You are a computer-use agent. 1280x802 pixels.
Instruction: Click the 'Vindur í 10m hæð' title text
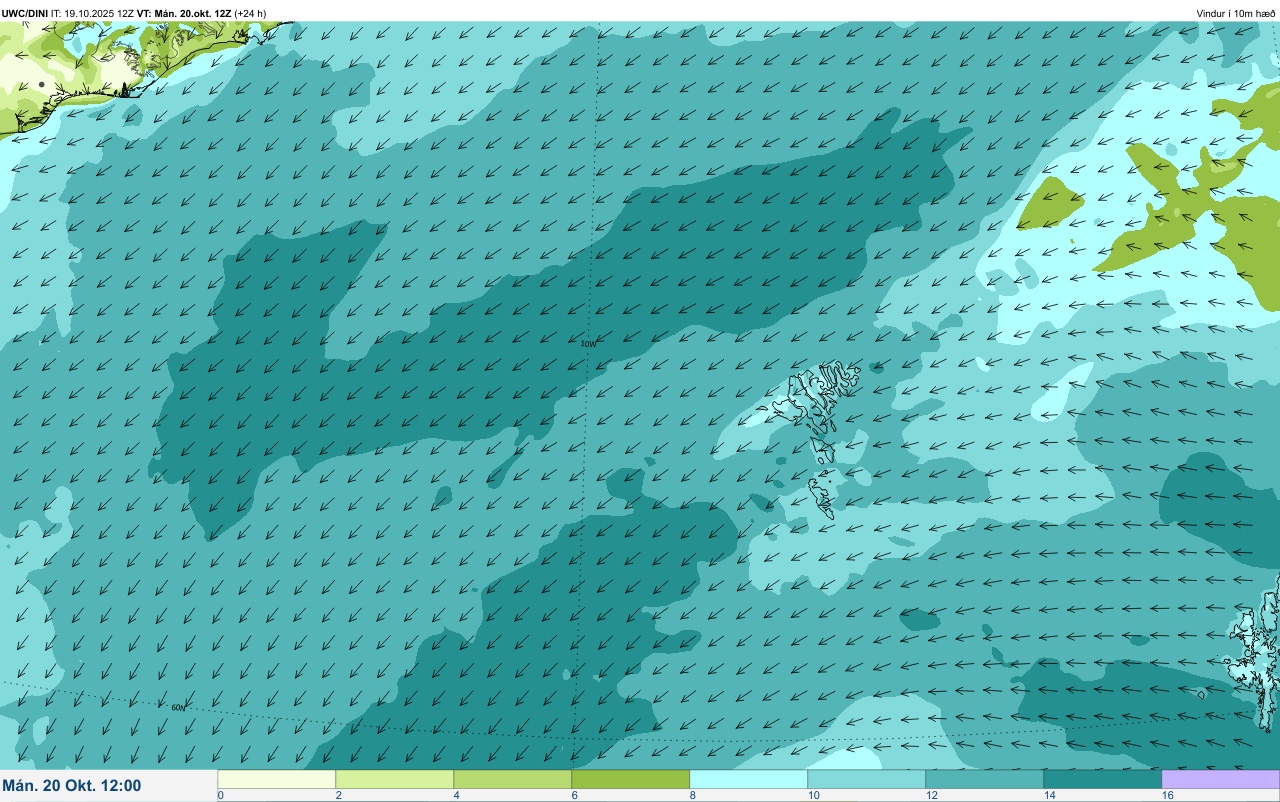click(x=1235, y=13)
